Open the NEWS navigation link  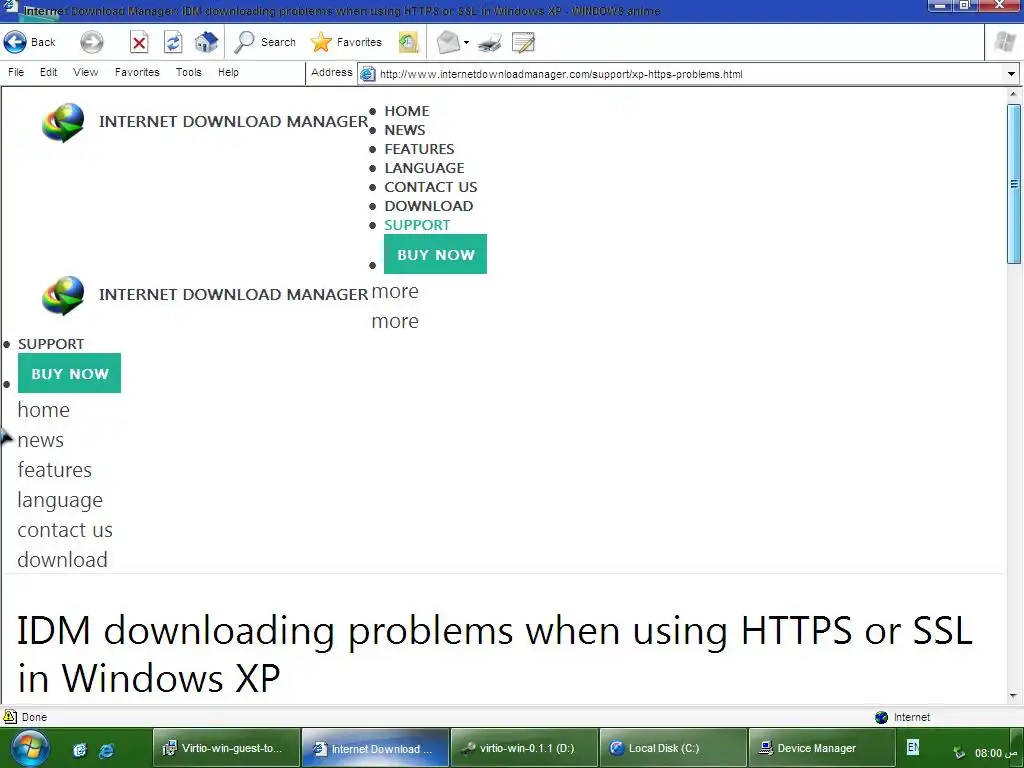(x=404, y=130)
